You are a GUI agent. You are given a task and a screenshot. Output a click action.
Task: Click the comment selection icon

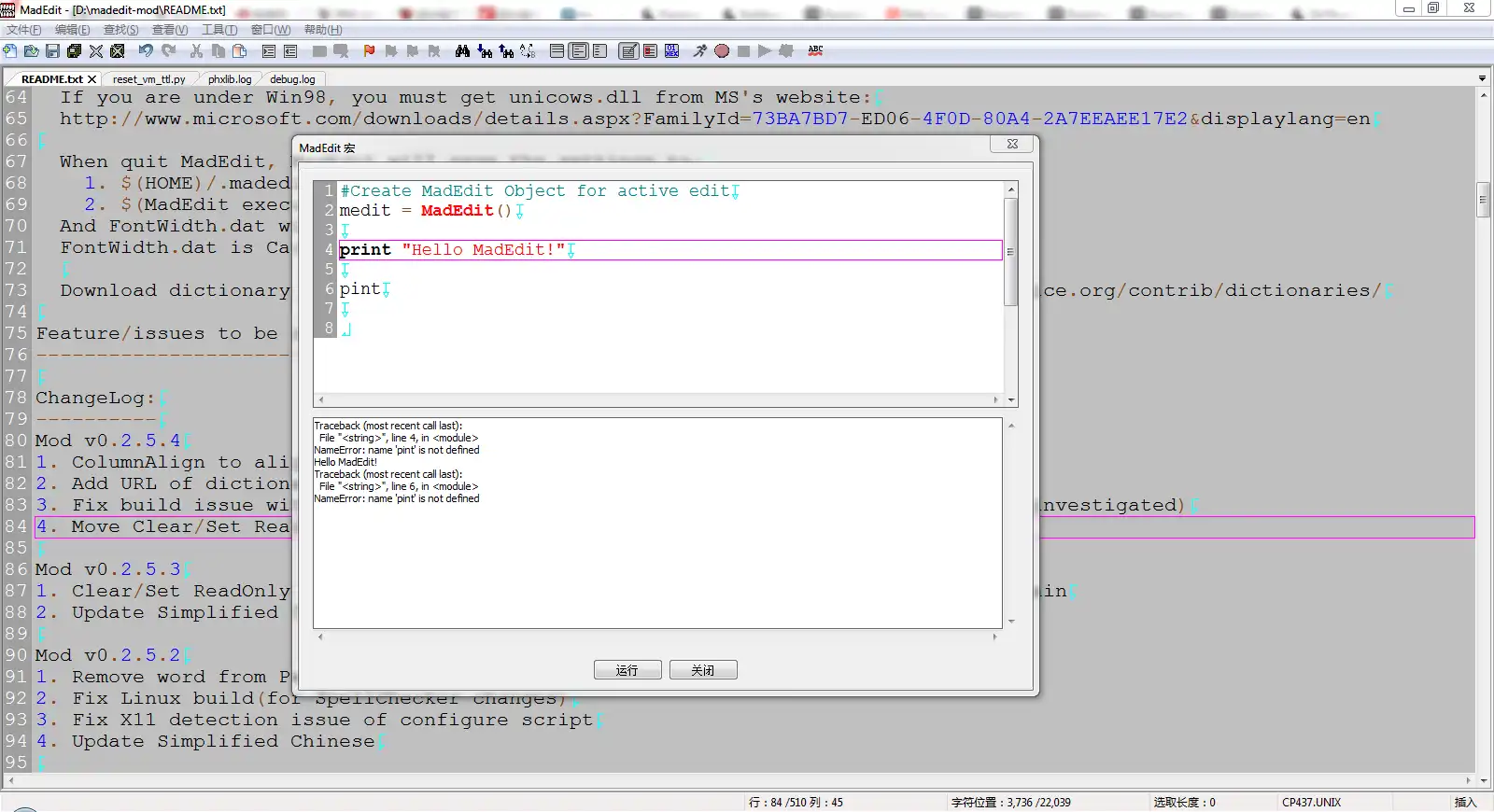[319, 51]
